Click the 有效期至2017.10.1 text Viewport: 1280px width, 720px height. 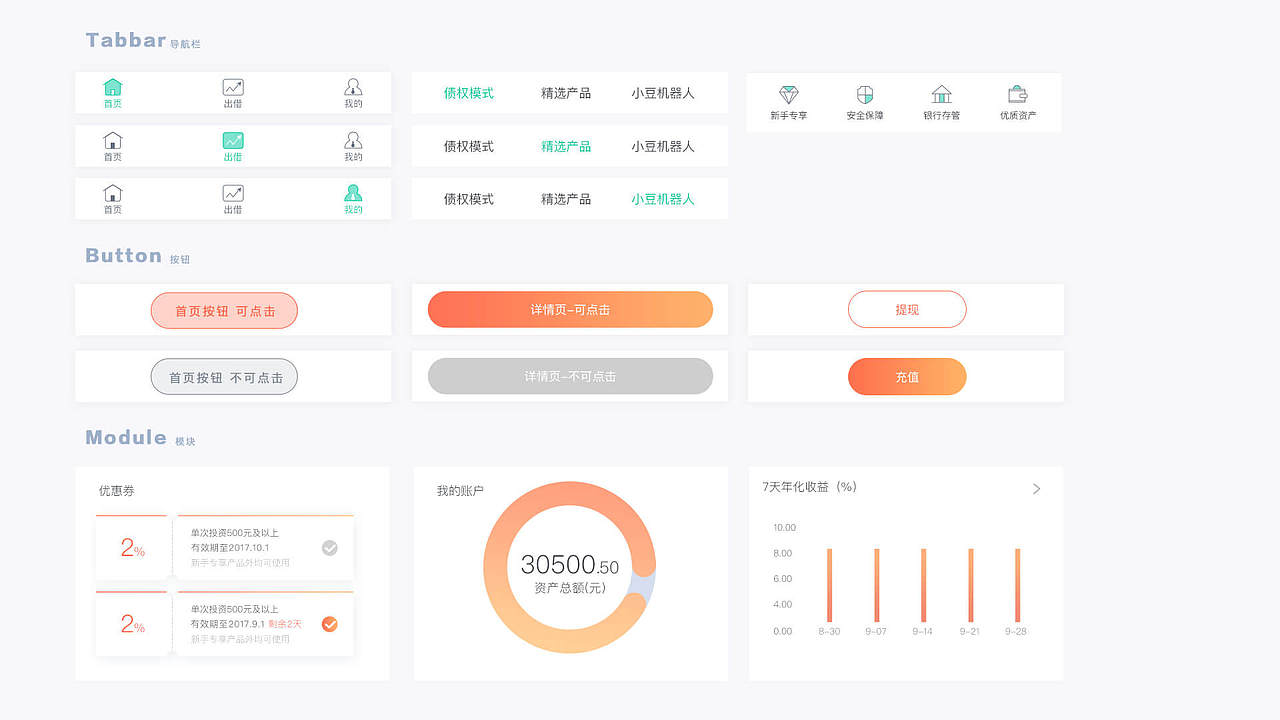coord(230,548)
